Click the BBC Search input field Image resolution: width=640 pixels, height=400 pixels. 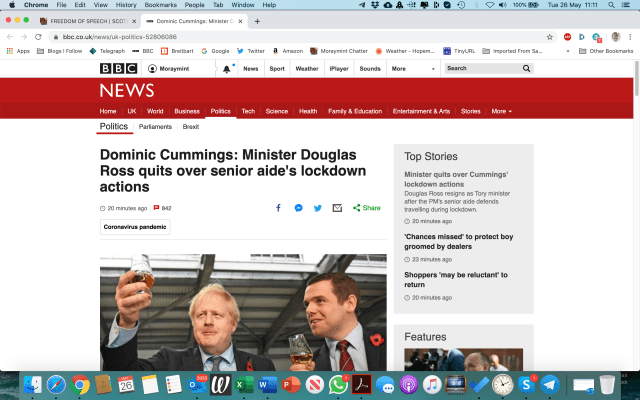tap(482, 69)
